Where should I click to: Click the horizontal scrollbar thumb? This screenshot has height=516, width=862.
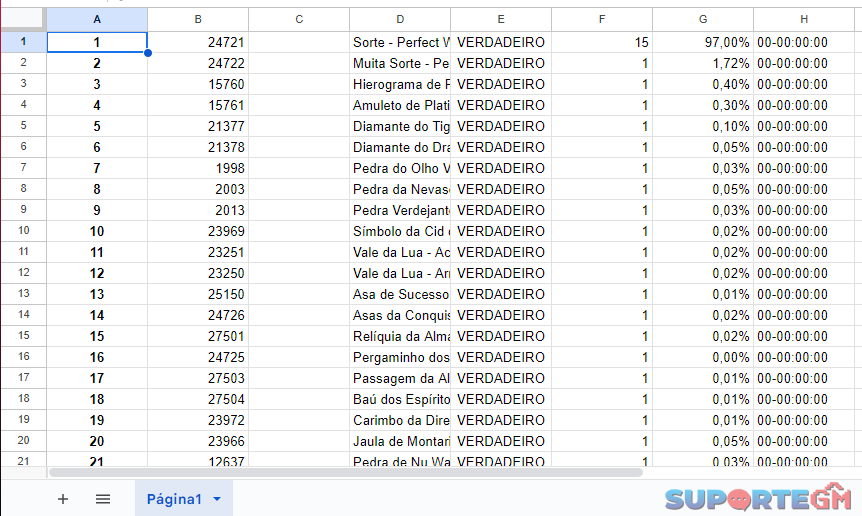(345, 472)
